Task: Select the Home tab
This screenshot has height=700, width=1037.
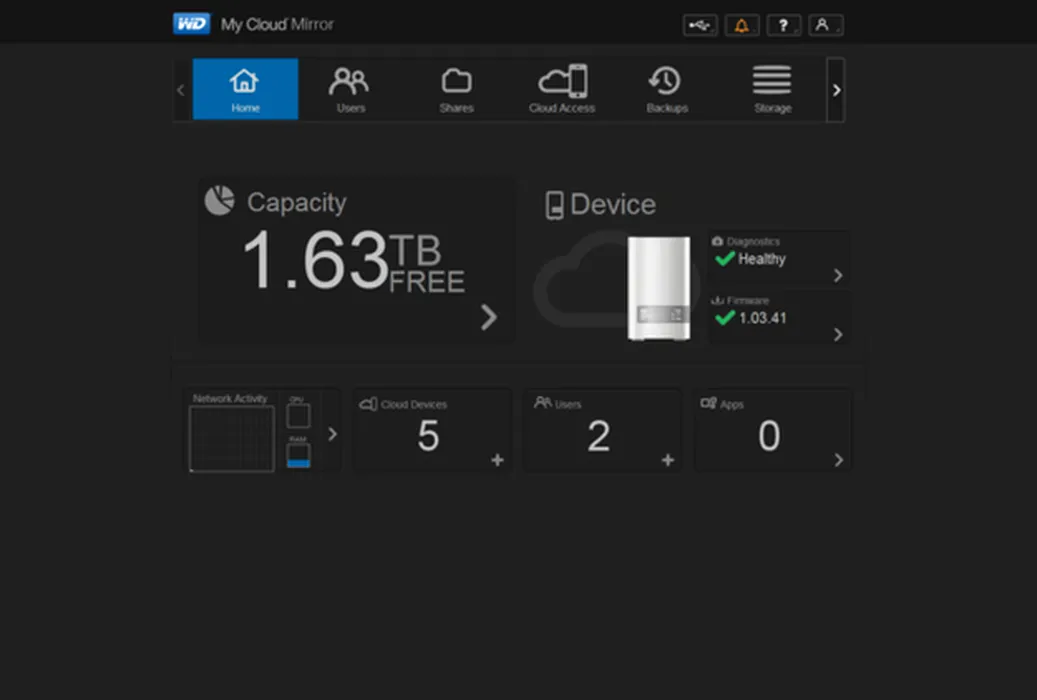Action: (x=245, y=89)
